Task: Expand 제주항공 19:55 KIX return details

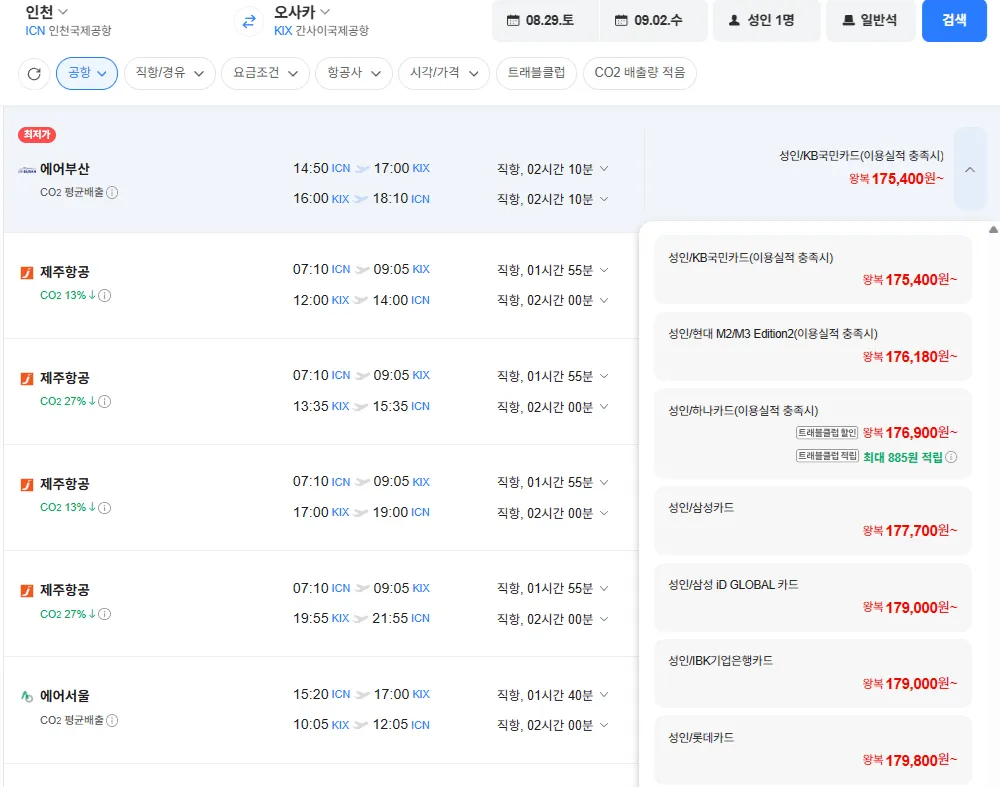Action: pyautogui.click(x=604, y=619)
